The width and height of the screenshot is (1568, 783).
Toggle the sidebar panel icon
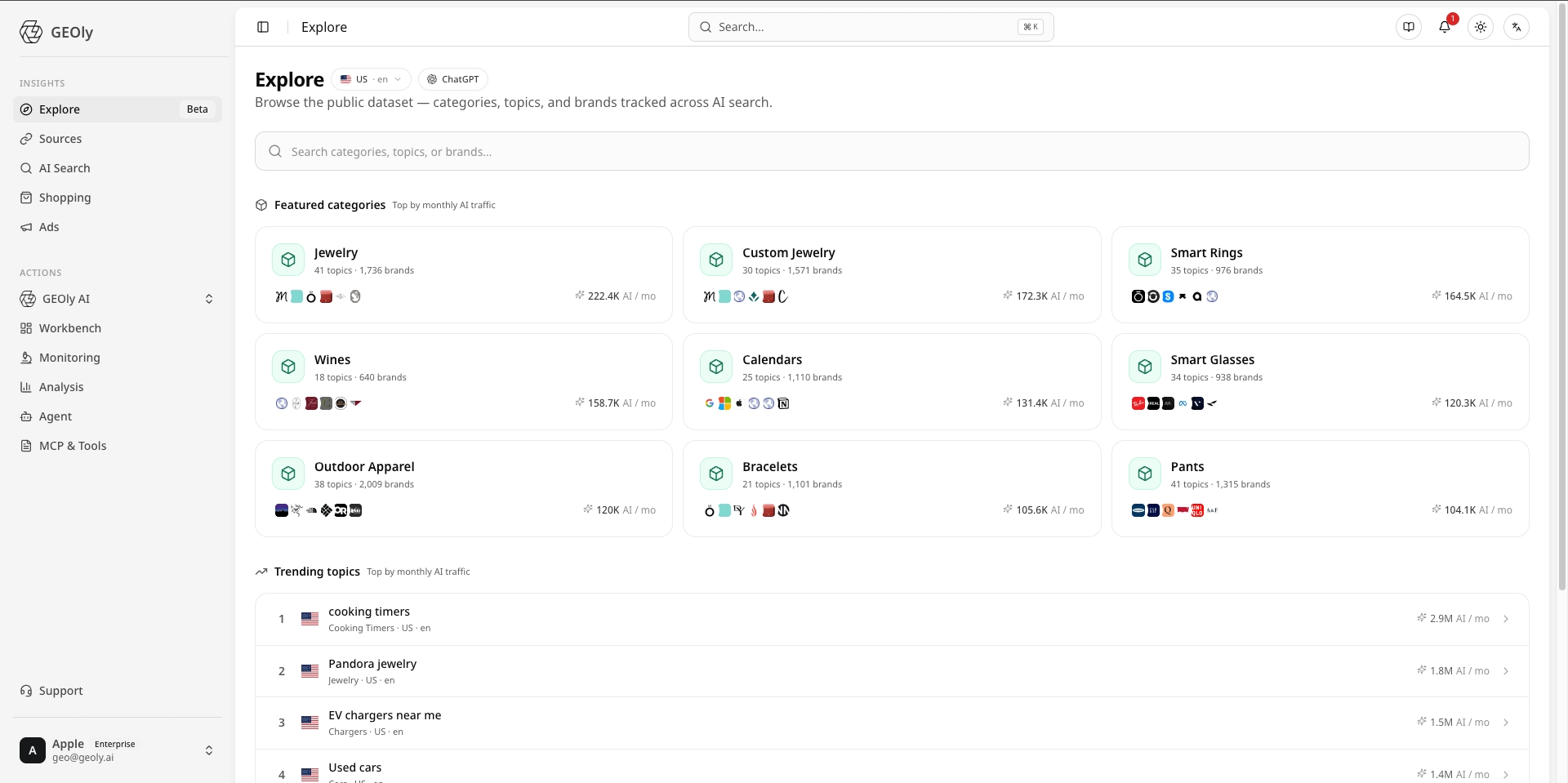(x=263, y=27)
